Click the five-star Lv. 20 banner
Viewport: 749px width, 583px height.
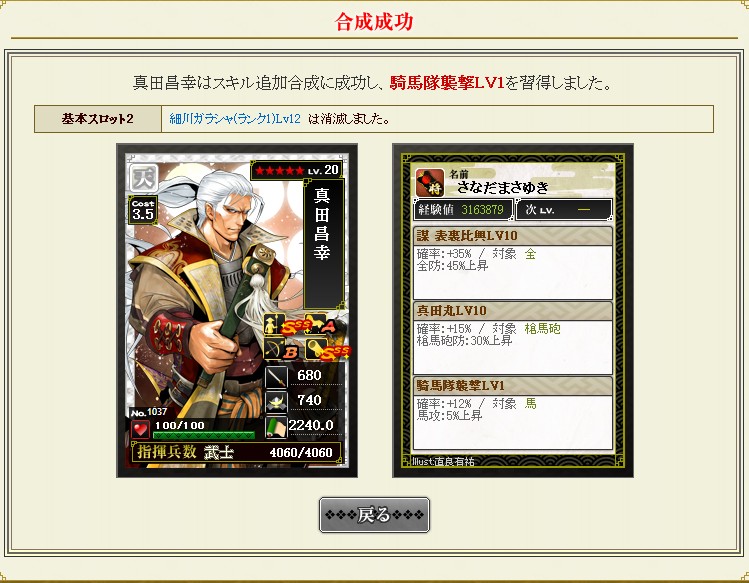[x=297, y=170]
